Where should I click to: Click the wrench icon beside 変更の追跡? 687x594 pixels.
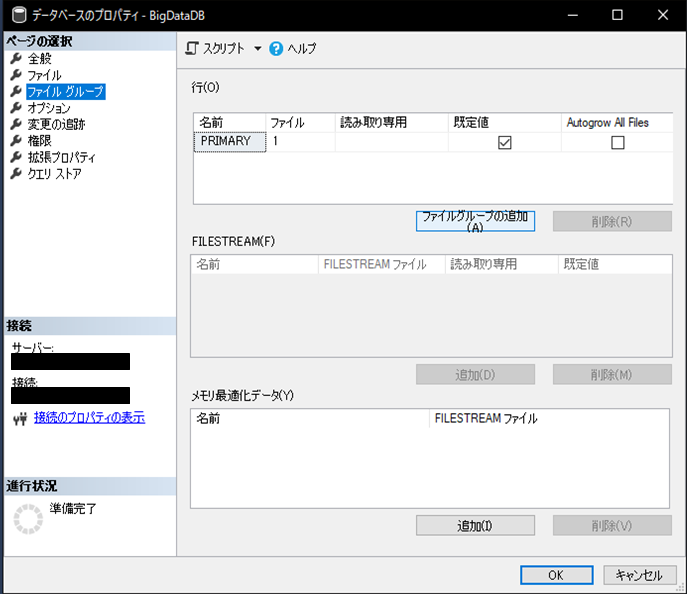point(16,124)
